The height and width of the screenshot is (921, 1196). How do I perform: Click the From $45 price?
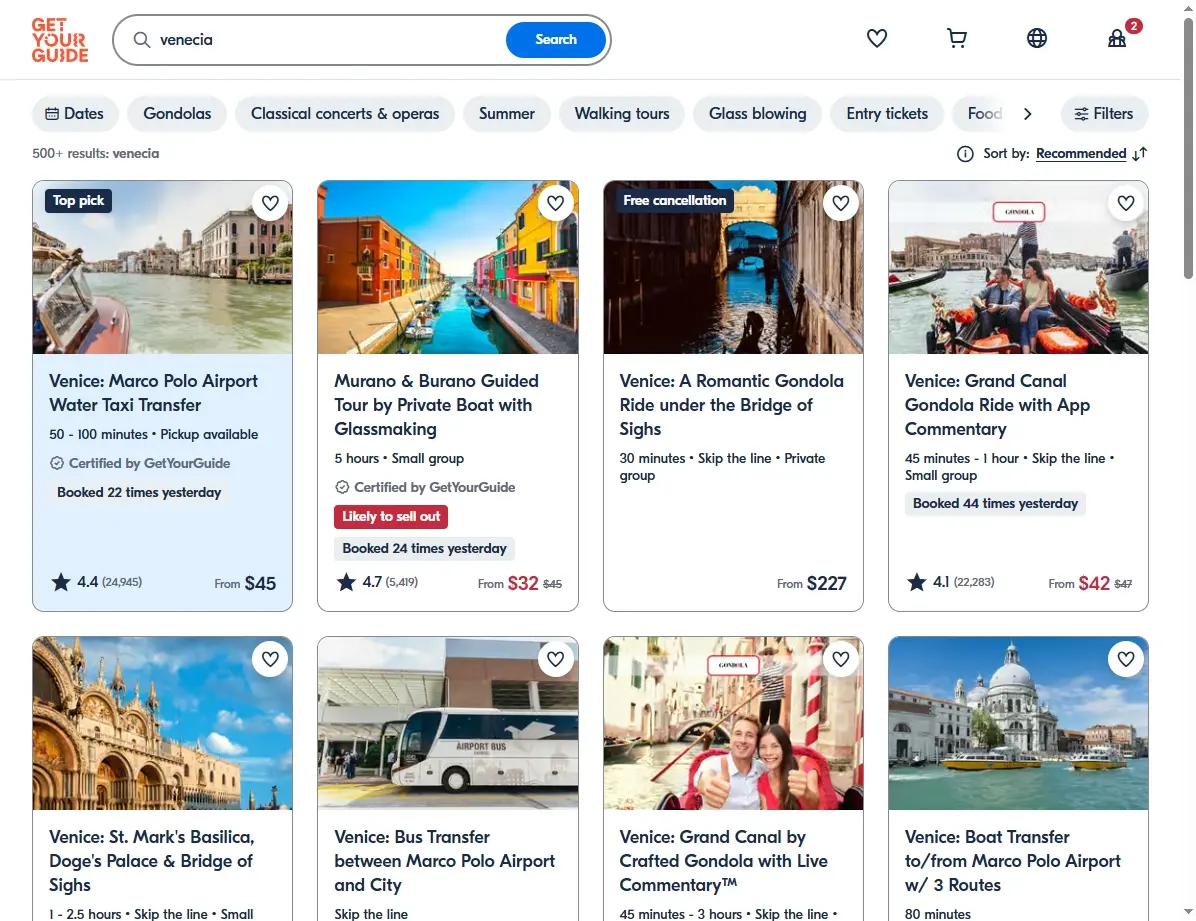(245, 583)
